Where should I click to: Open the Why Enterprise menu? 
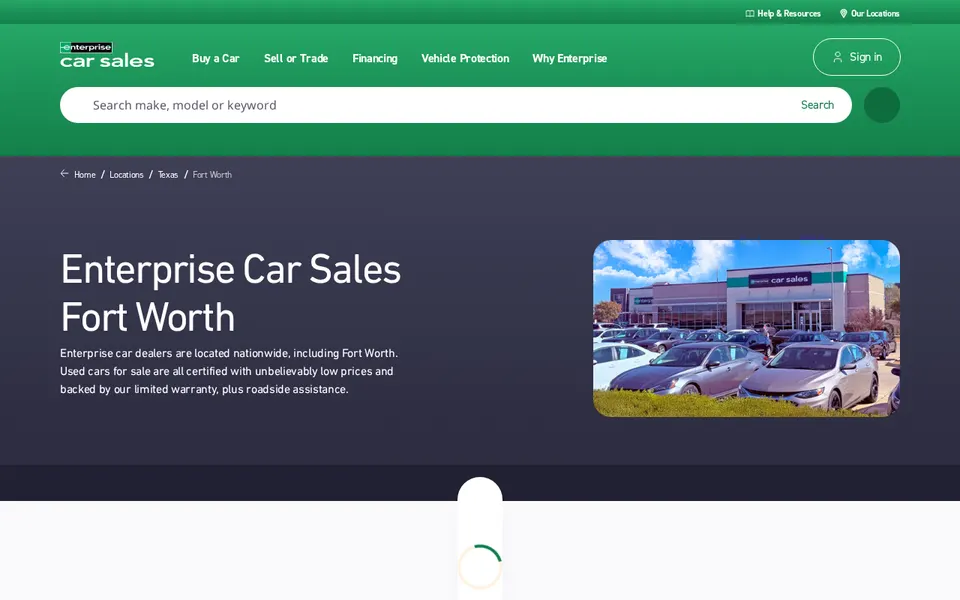[x=569, y=59]
